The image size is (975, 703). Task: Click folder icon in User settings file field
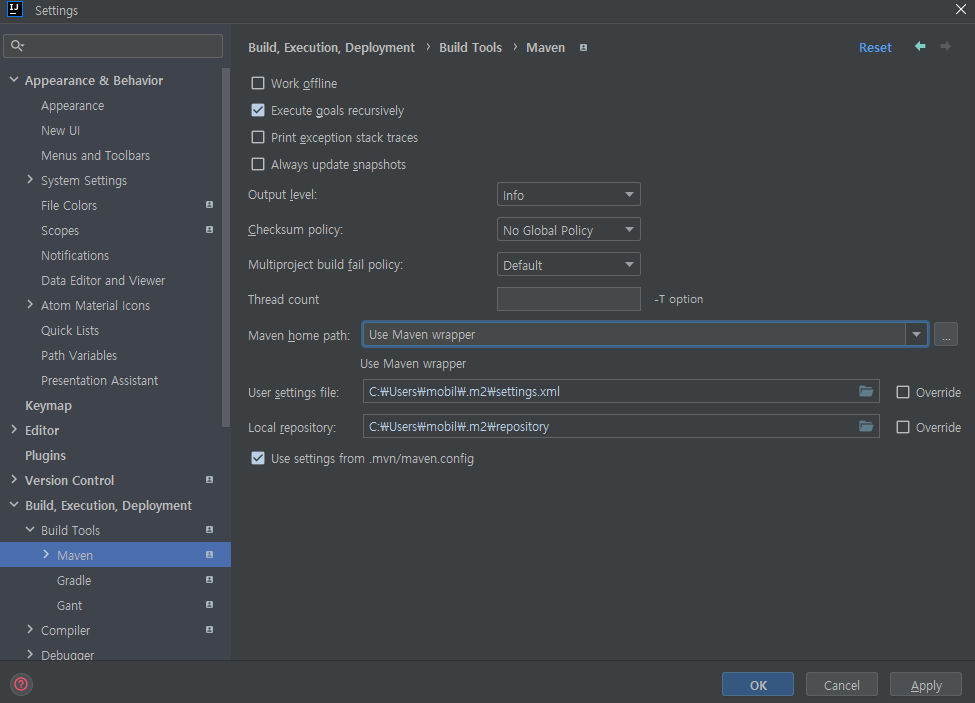tap(866, 392)
